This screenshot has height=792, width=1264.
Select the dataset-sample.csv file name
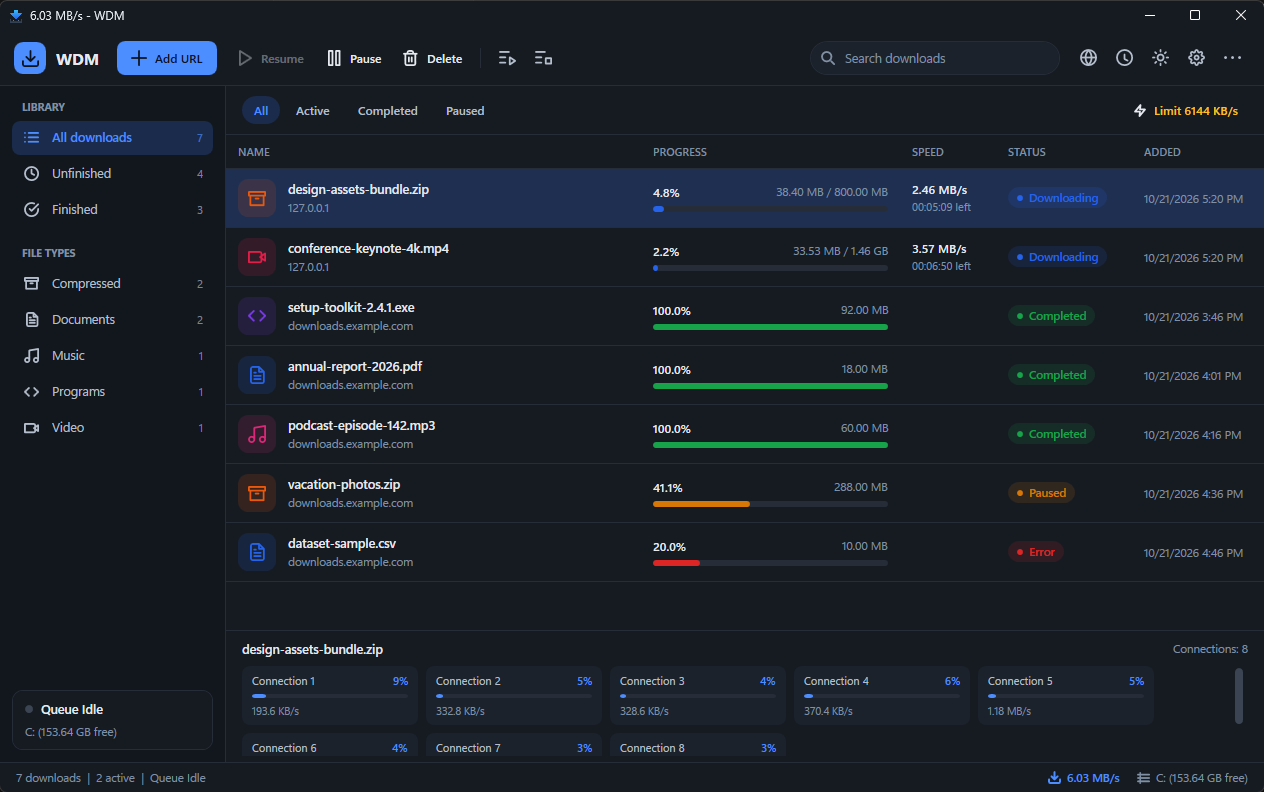[342, 543]
